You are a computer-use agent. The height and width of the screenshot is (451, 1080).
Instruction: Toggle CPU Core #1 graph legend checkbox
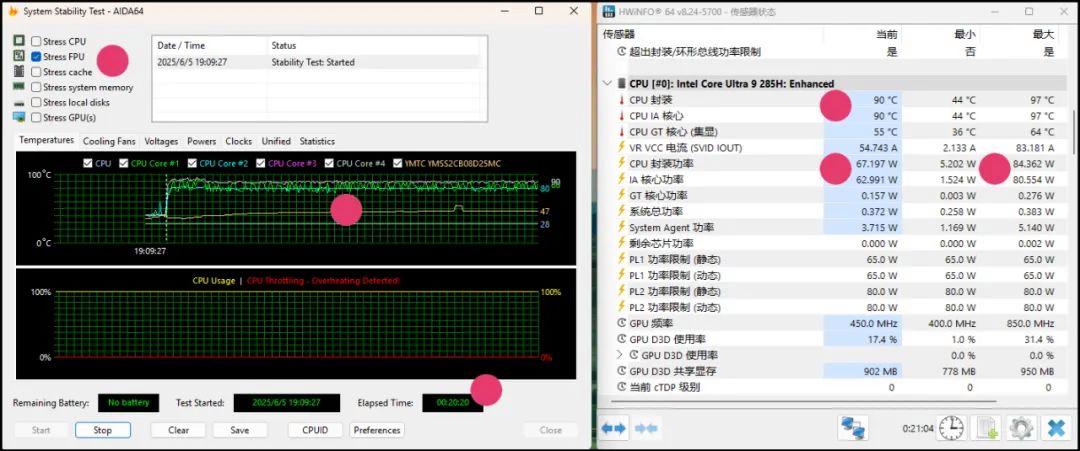[x=124, y=163]
